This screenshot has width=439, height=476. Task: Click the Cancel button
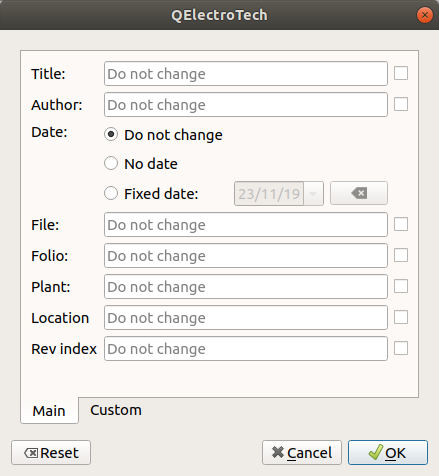[302, 453]
